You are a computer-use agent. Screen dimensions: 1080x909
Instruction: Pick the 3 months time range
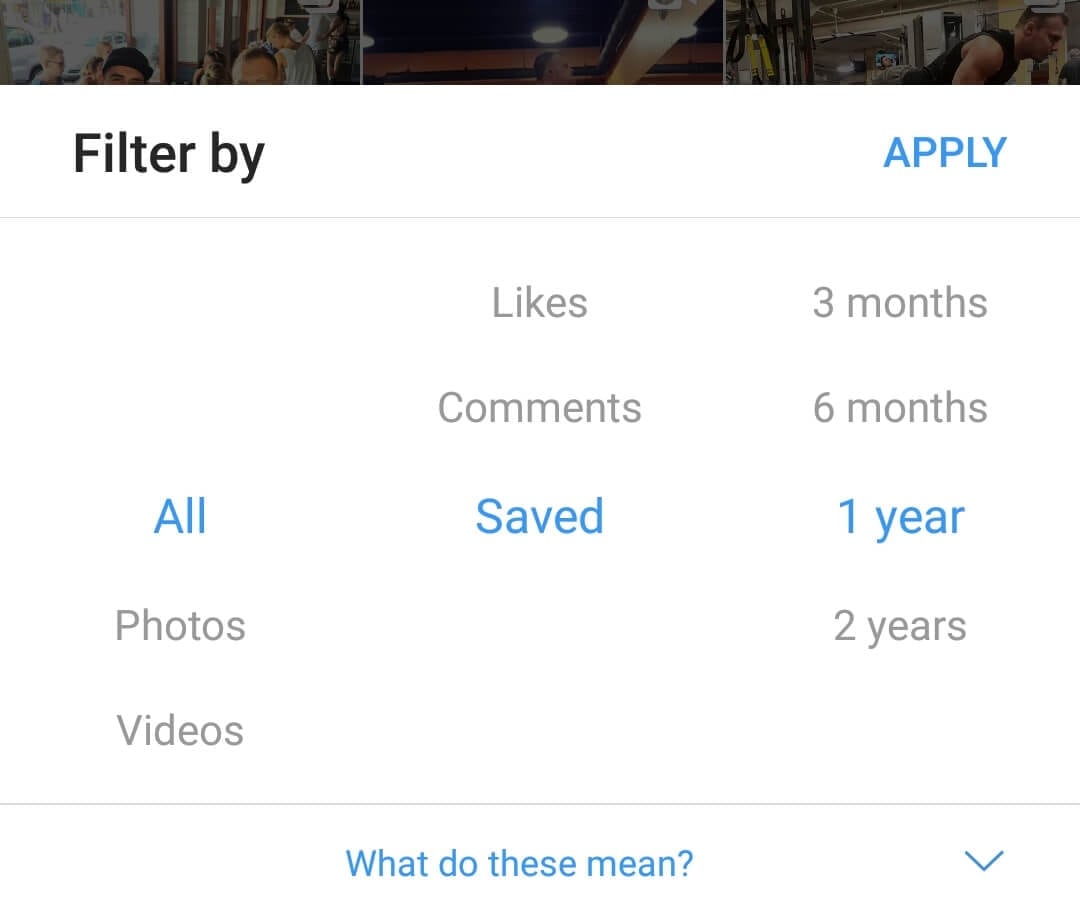[900, 302]
